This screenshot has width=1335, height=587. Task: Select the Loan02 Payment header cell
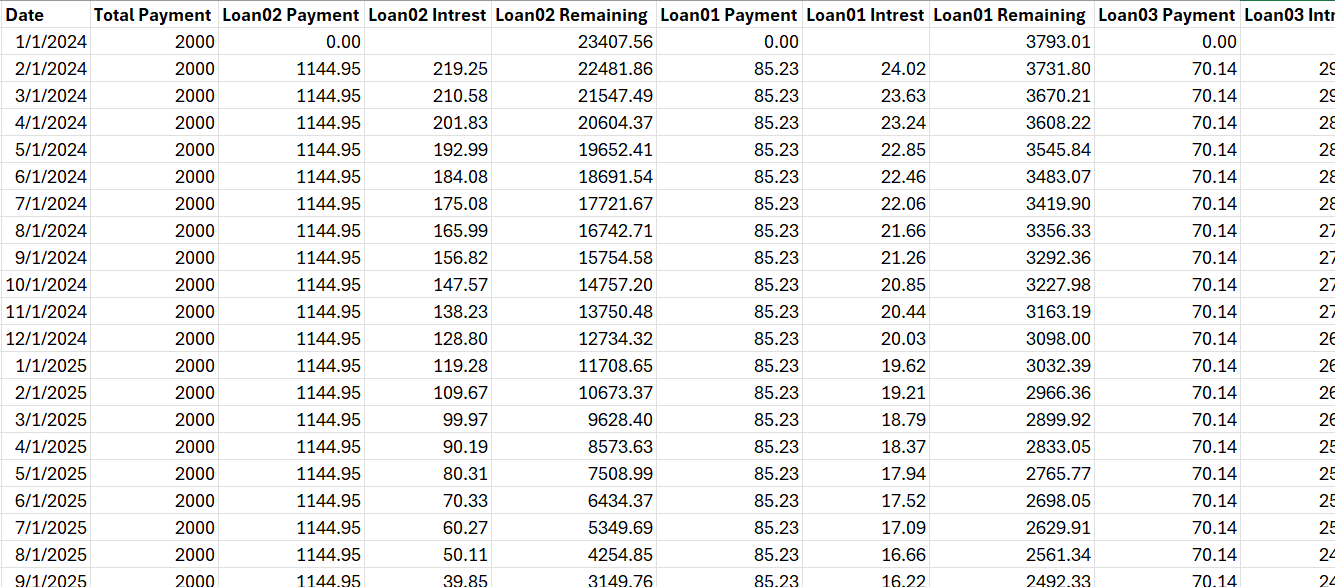[291, 15]
